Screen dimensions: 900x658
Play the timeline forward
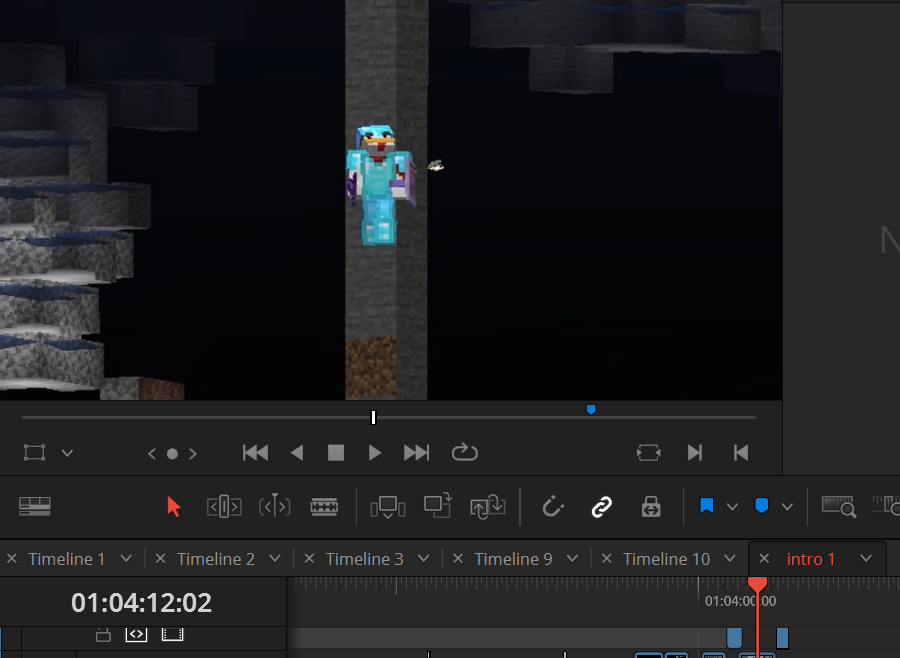pyautogui.click(x=375, y=453)
